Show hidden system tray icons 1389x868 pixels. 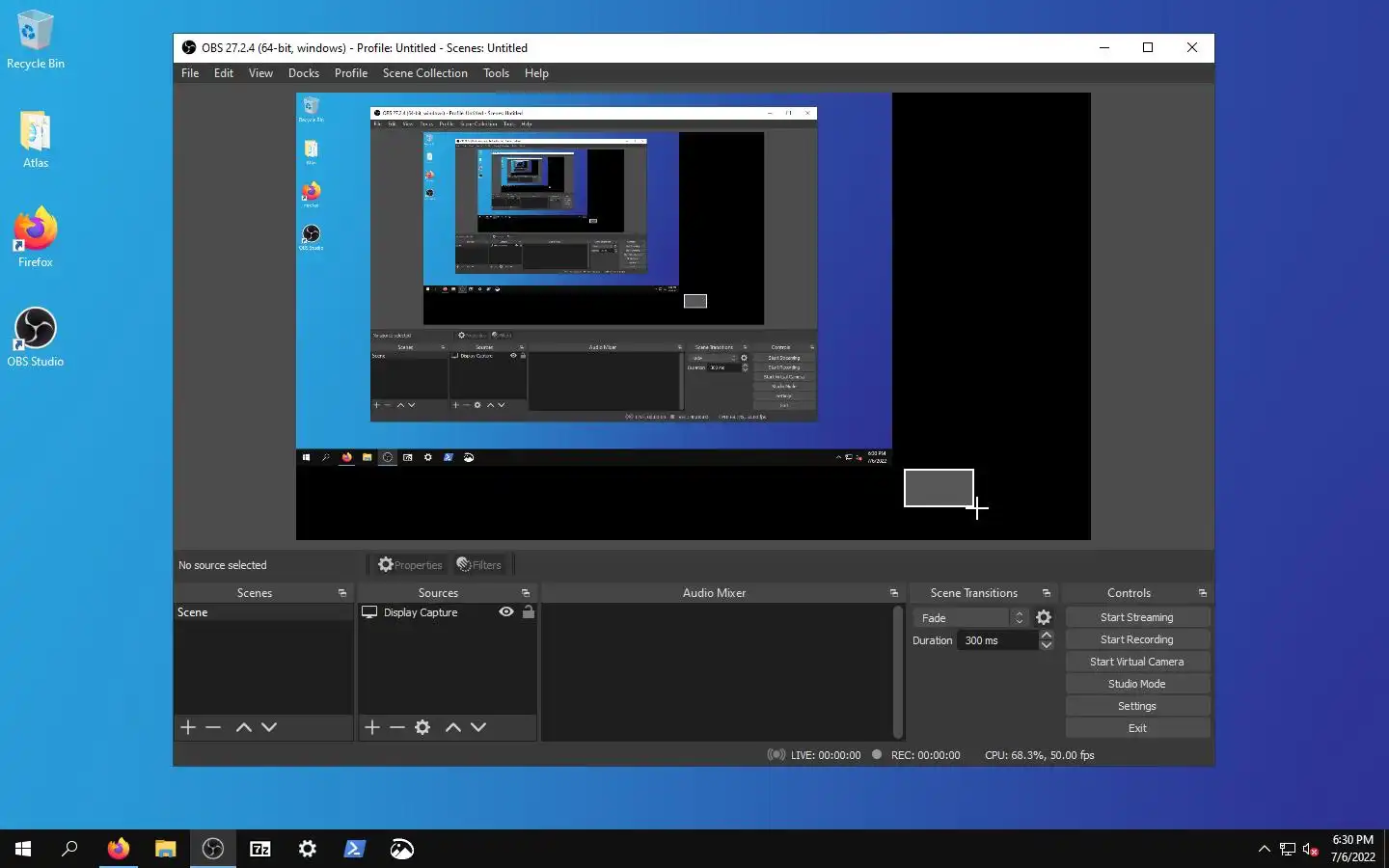(x=1265, y=849)
